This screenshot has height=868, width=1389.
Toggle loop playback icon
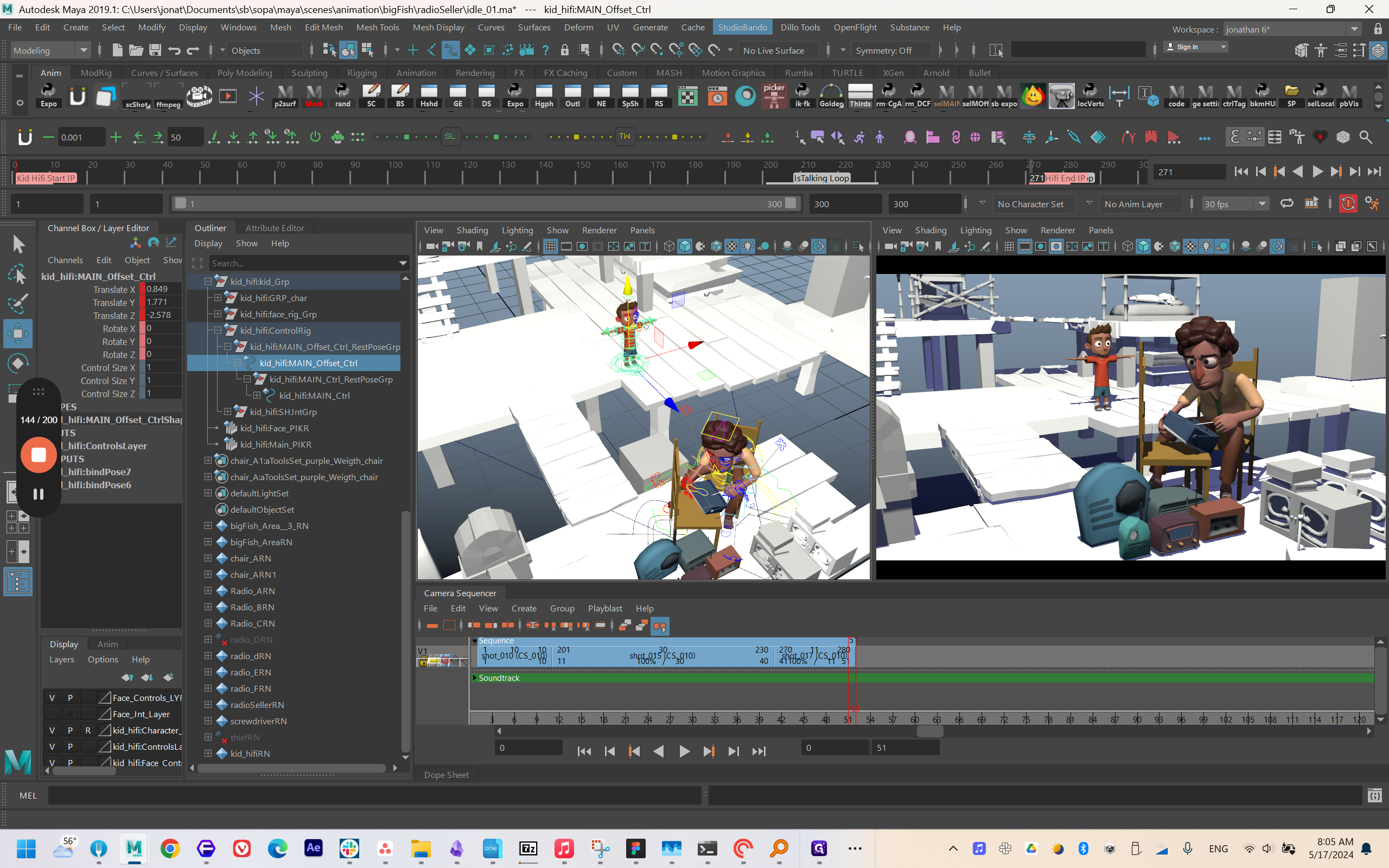click(1287, 204)
